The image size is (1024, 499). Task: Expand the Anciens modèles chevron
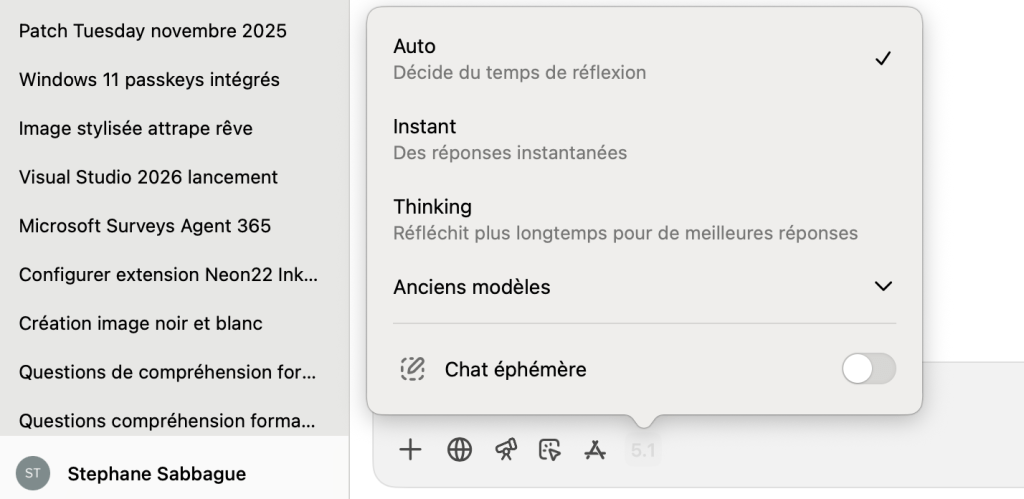tap(882, 287)
